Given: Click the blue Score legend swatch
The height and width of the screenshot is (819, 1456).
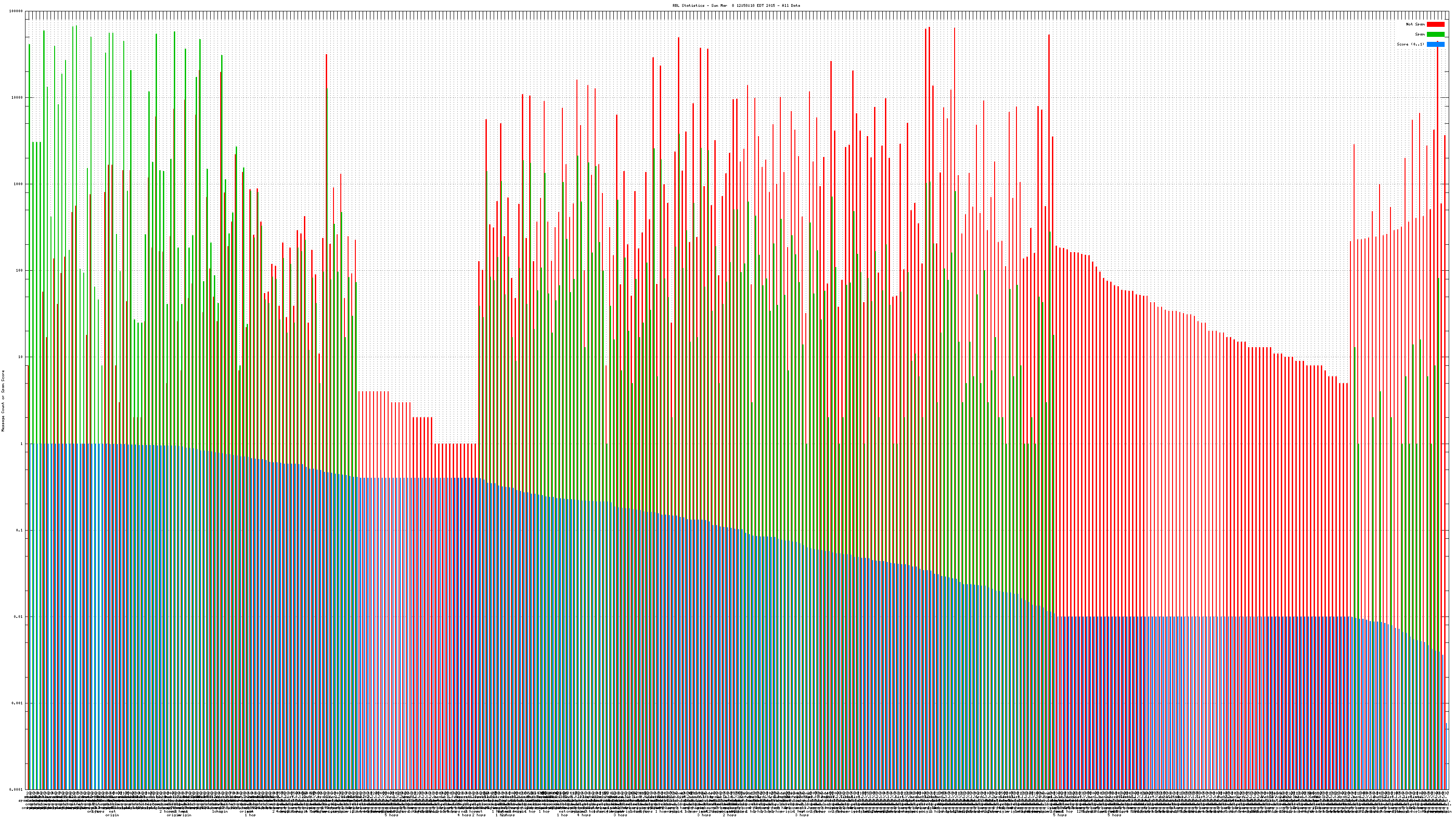Looking at the screenshot, I should [x=1432, y=45].
